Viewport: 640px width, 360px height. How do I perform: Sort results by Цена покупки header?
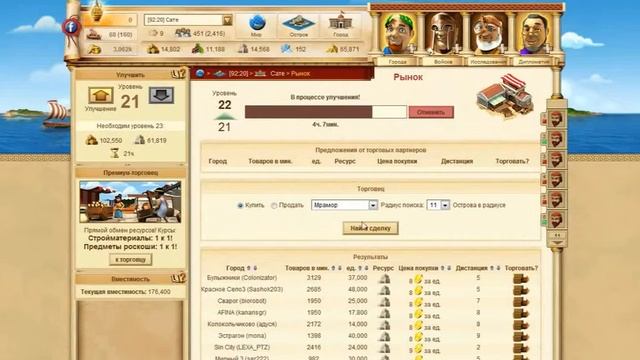click(x=418, y=268)
